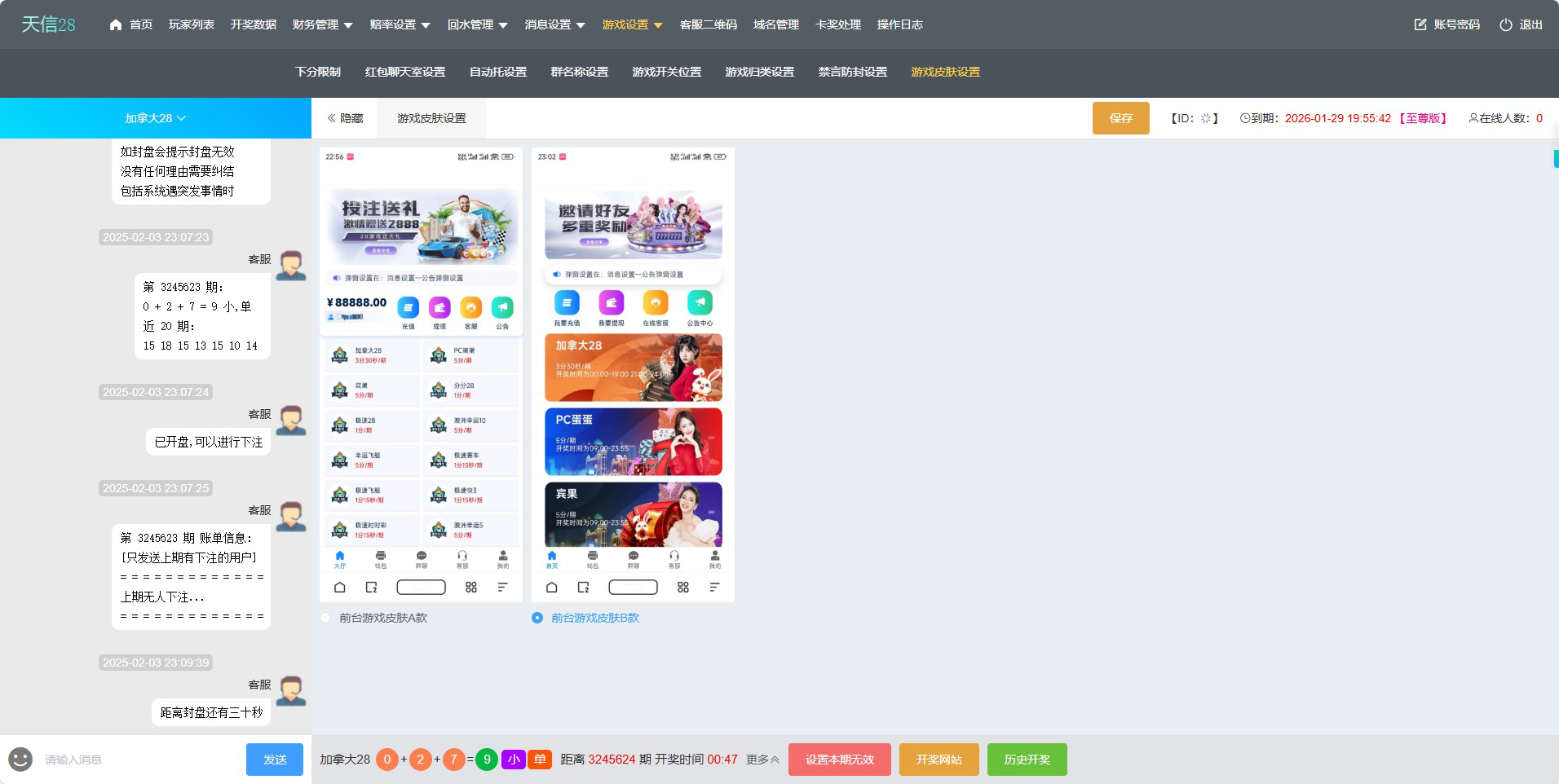Click the home icon next to 首页
The image size is (1559, 784).
pos(116,24)
